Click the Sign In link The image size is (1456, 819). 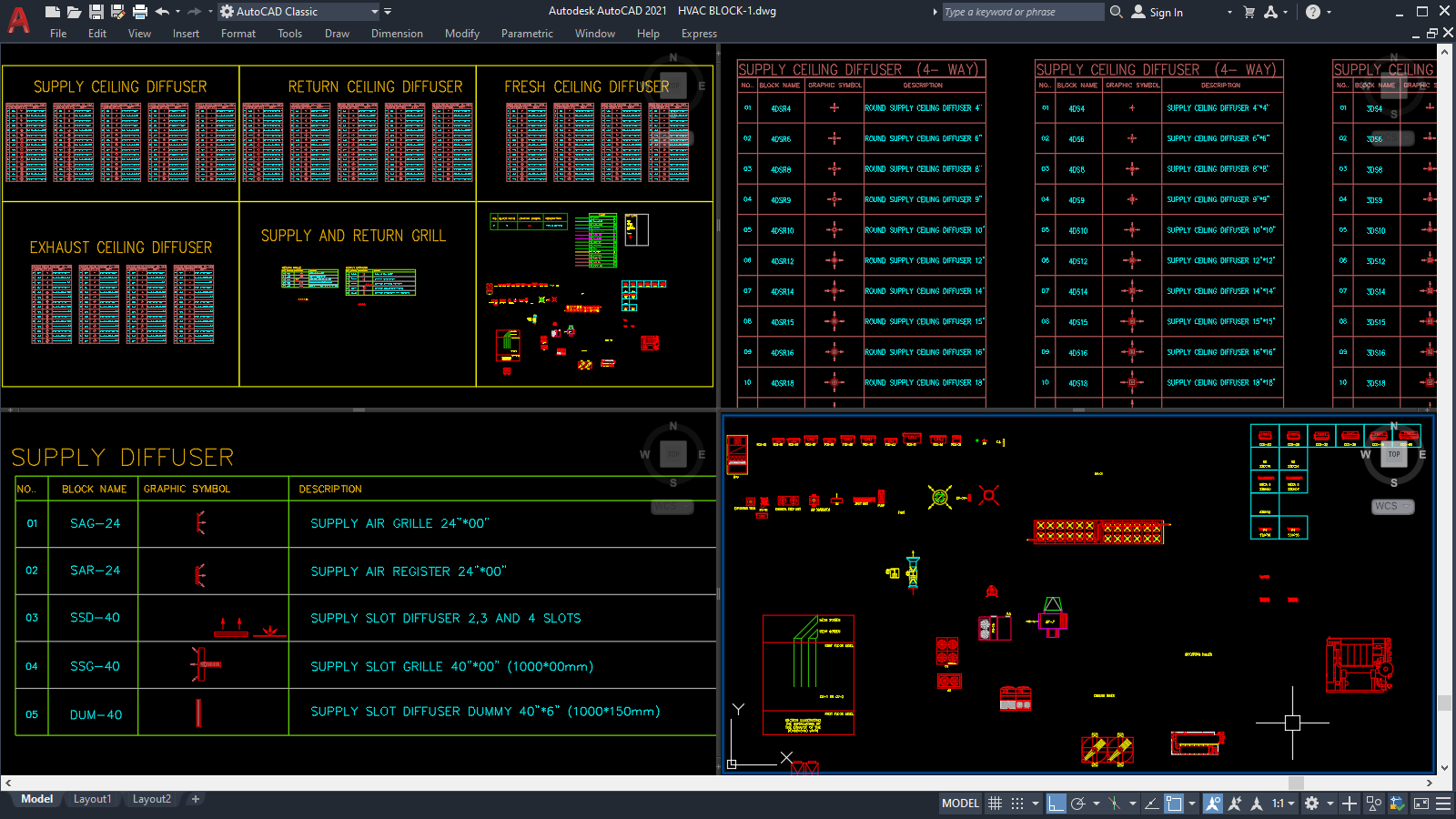(x=1165, y=12)
